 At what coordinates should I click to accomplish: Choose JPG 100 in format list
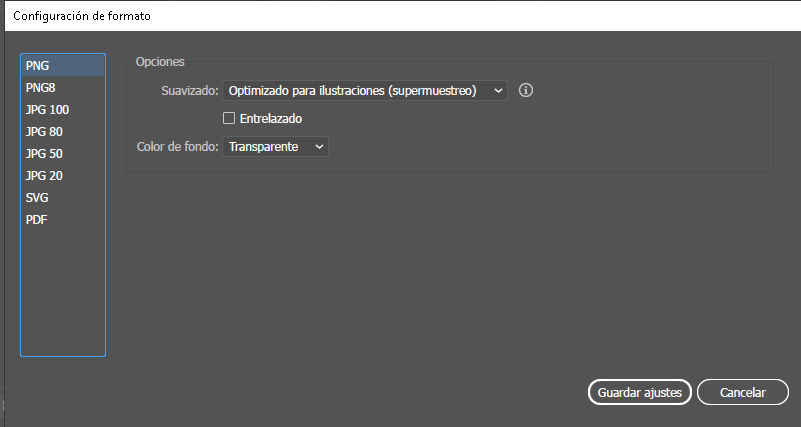(x=63, y=110)
